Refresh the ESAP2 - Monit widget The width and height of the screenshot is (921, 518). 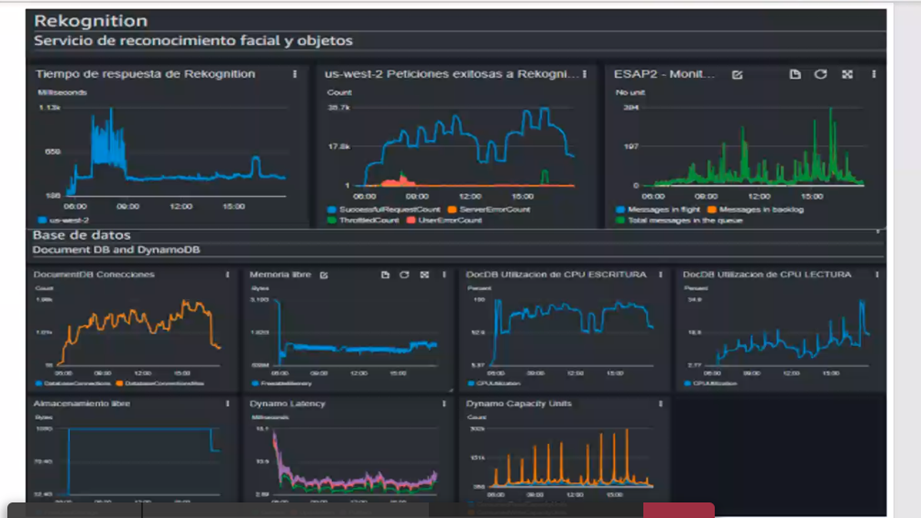coord(821,74)
